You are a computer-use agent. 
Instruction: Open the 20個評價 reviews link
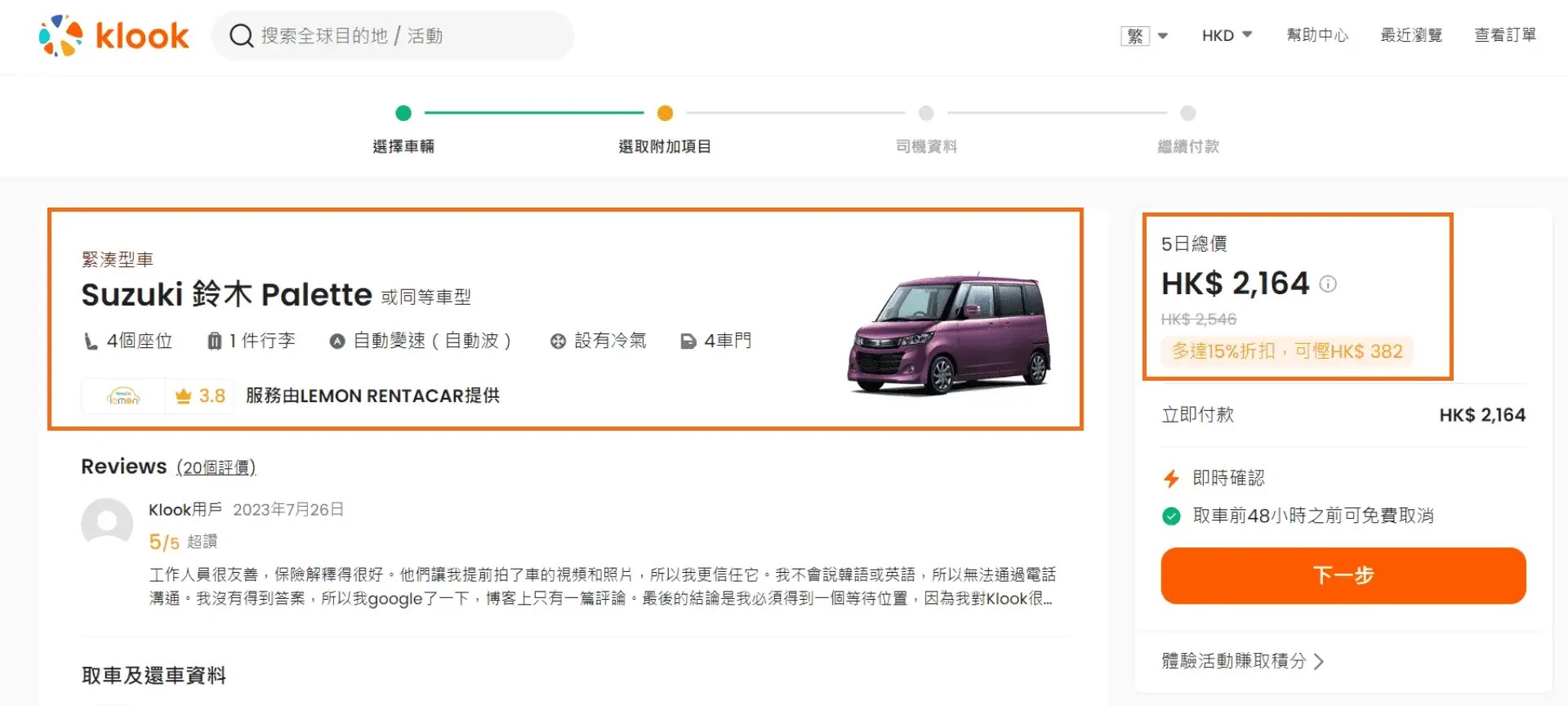pyautogui.click(x=216, y=467)
